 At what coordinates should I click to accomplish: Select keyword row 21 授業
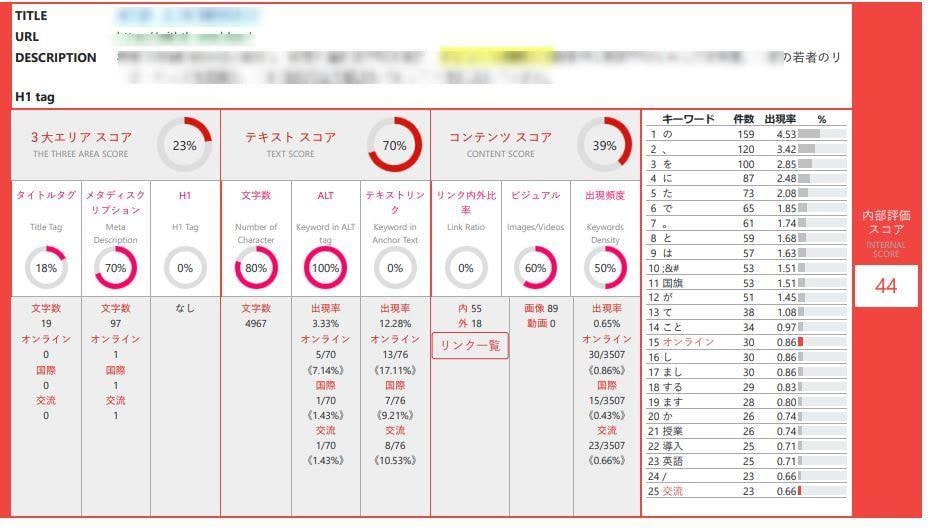coord(746,432)
